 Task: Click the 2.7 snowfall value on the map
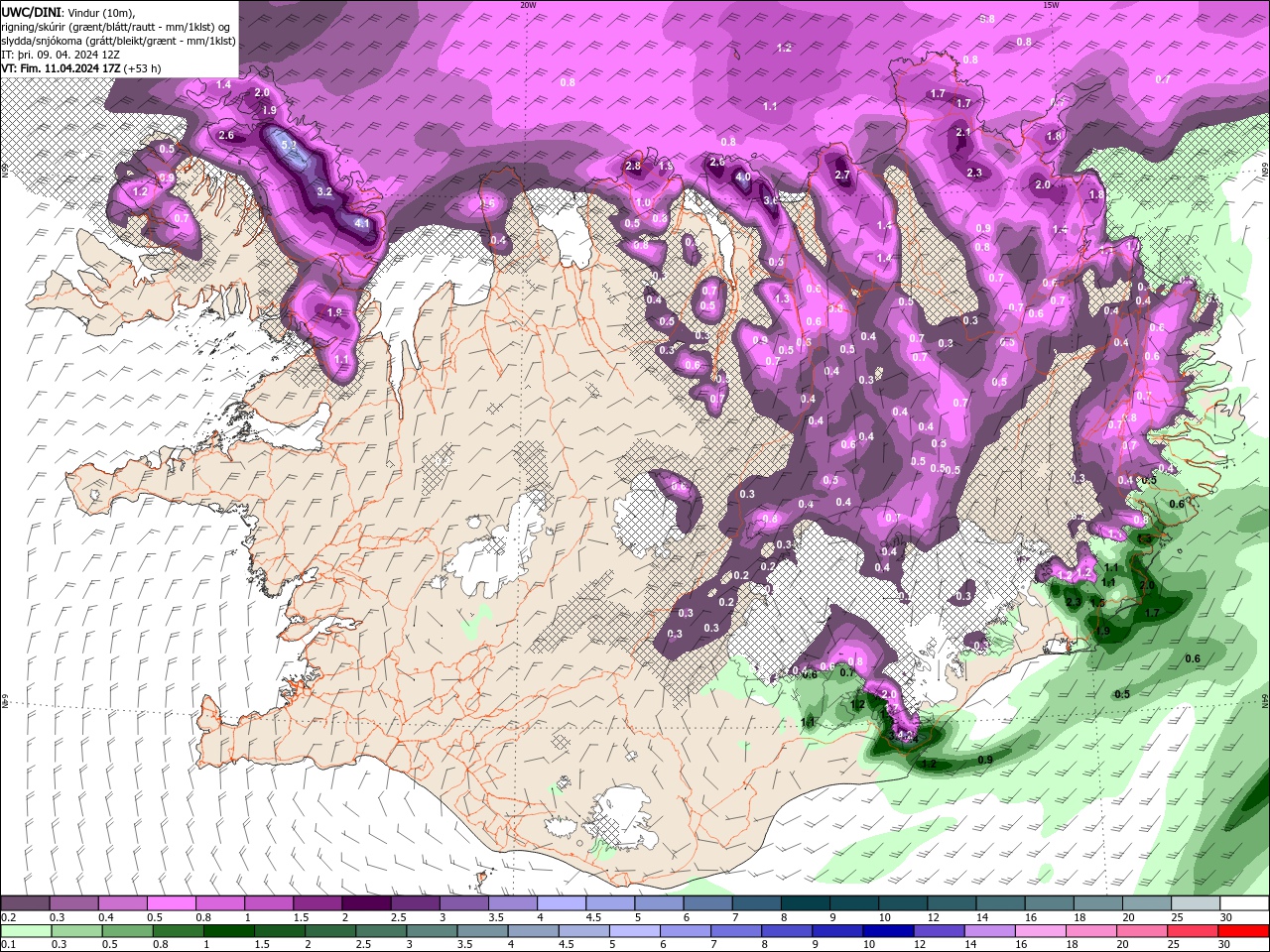click(x=843, y=175)
